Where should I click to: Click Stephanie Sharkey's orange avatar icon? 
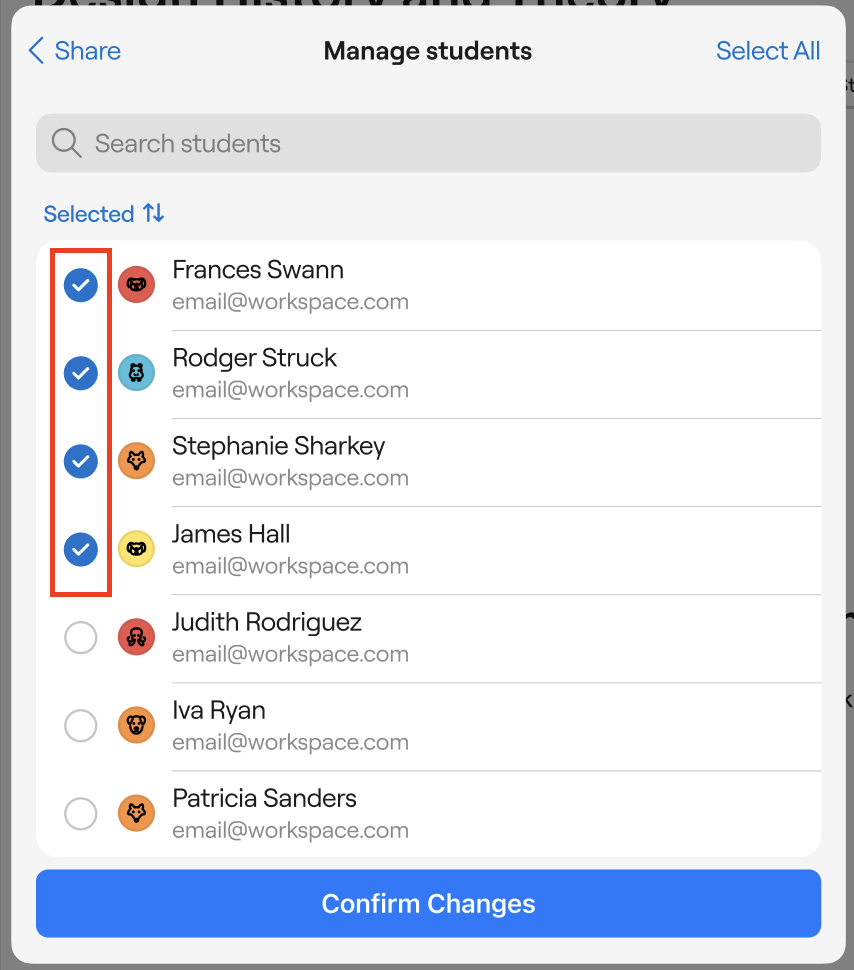tap(136, 461)
